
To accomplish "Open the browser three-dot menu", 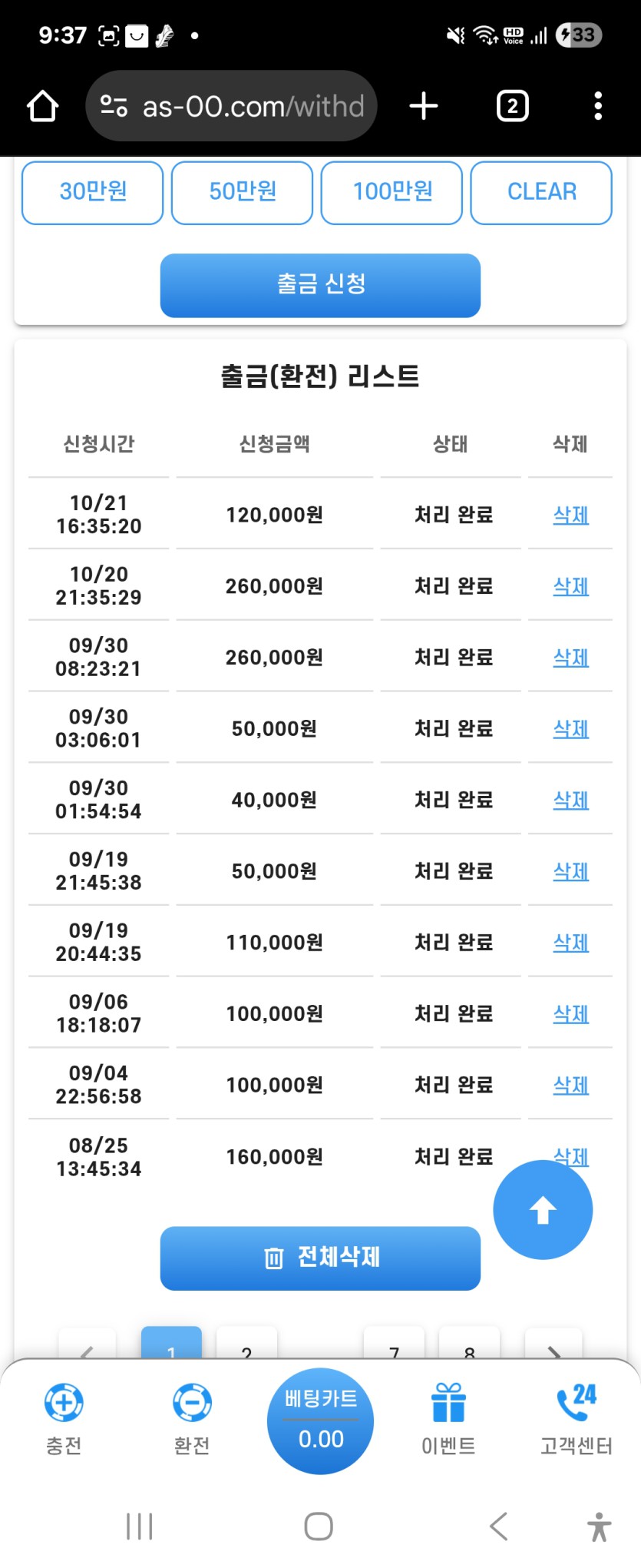I will coord(598,106).
